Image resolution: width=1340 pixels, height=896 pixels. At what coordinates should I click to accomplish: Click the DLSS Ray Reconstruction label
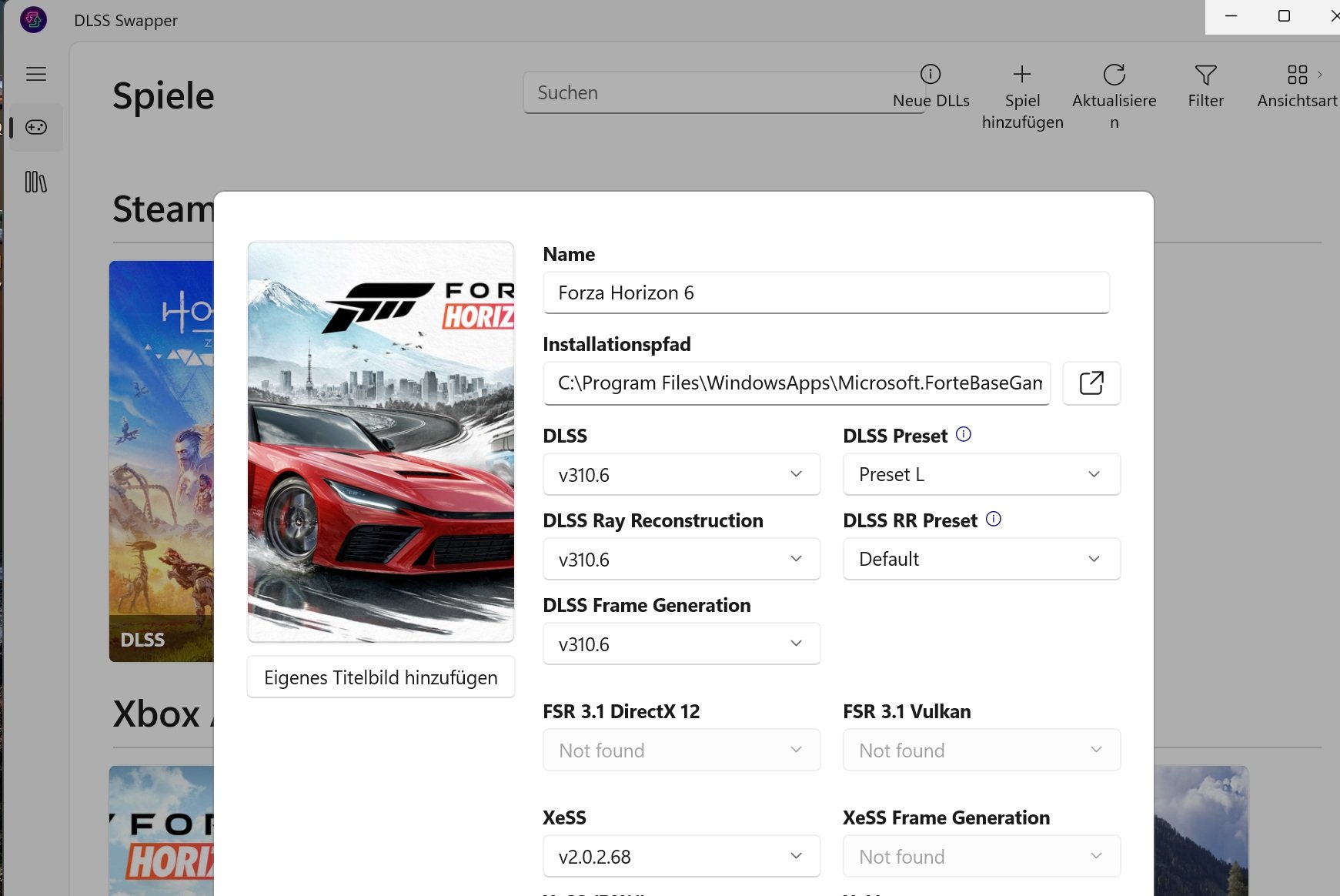click(653, 520)
